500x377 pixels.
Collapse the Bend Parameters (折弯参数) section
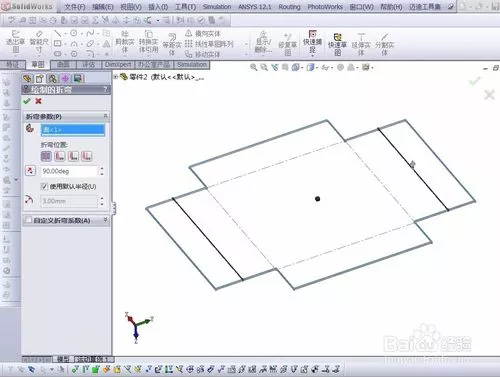[105, 116]
